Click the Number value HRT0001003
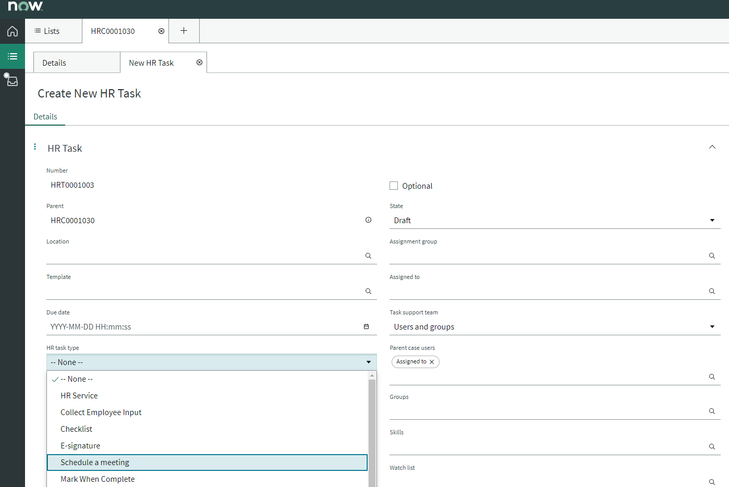Screen dimensions: 729x487 tap(73, 185)
